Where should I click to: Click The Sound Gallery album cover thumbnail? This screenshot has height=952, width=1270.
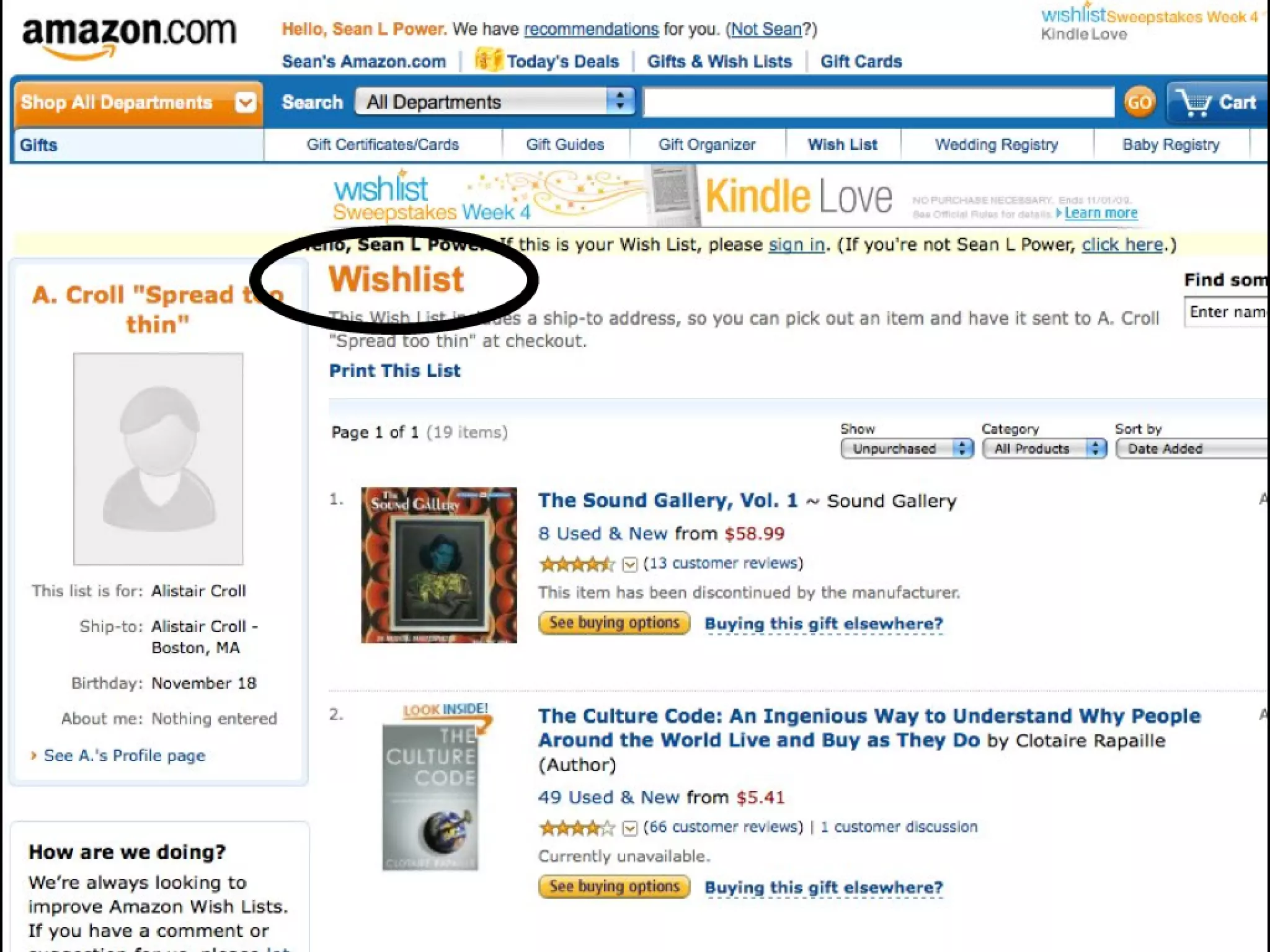tap(439, 565)
